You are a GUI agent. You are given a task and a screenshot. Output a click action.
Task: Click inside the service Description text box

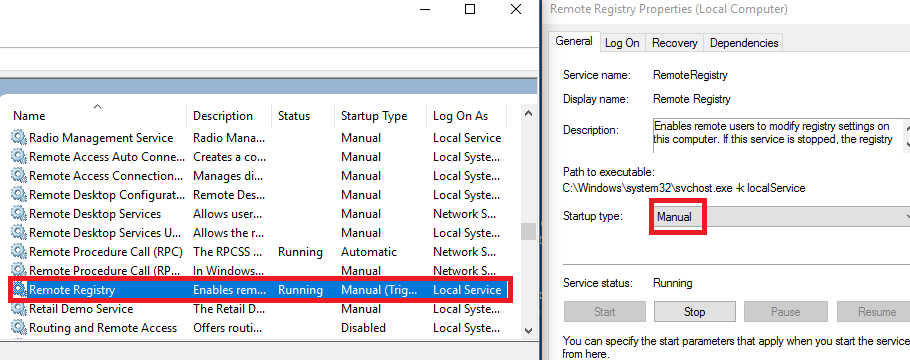778,135
